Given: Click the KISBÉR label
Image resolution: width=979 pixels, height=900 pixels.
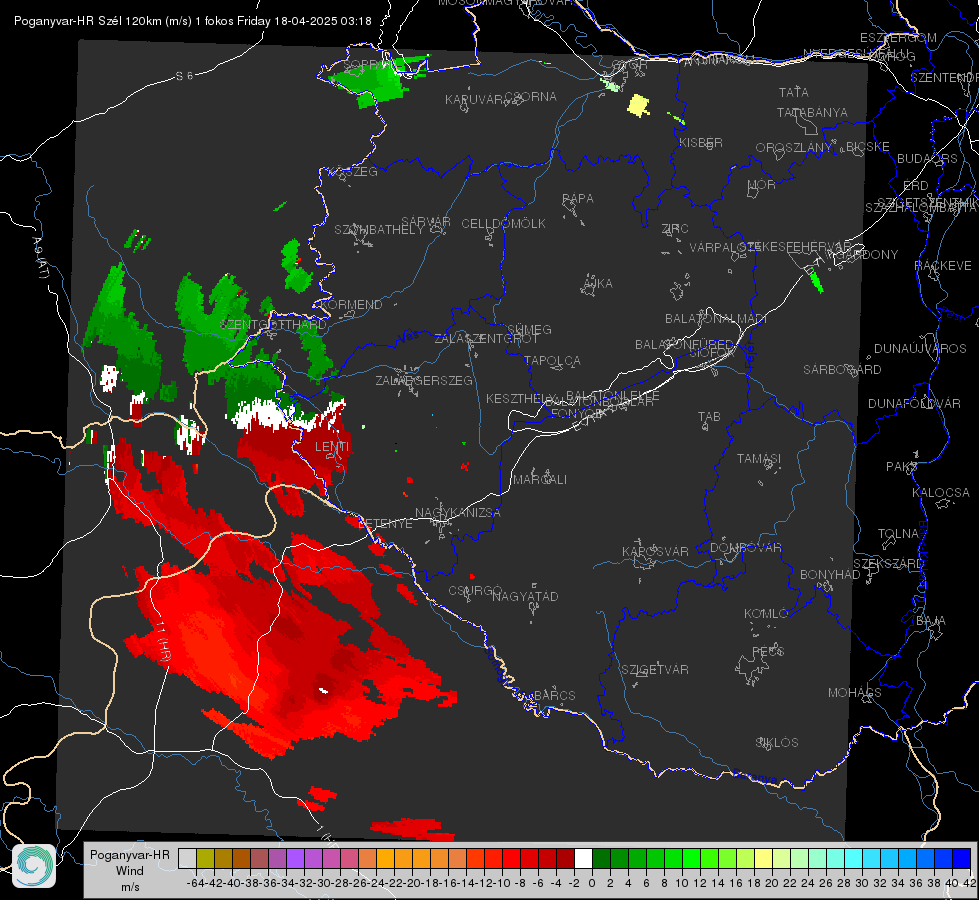Looking at the screenshot, I should pos(701,142).
